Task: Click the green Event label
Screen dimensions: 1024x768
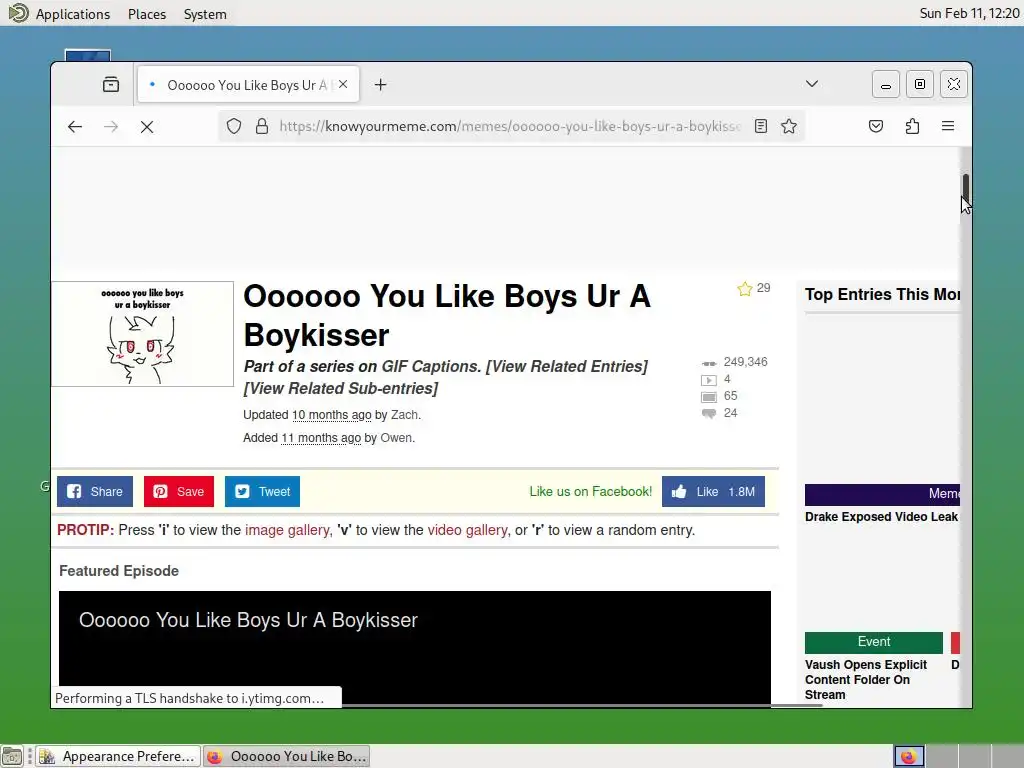Action: 874,642
